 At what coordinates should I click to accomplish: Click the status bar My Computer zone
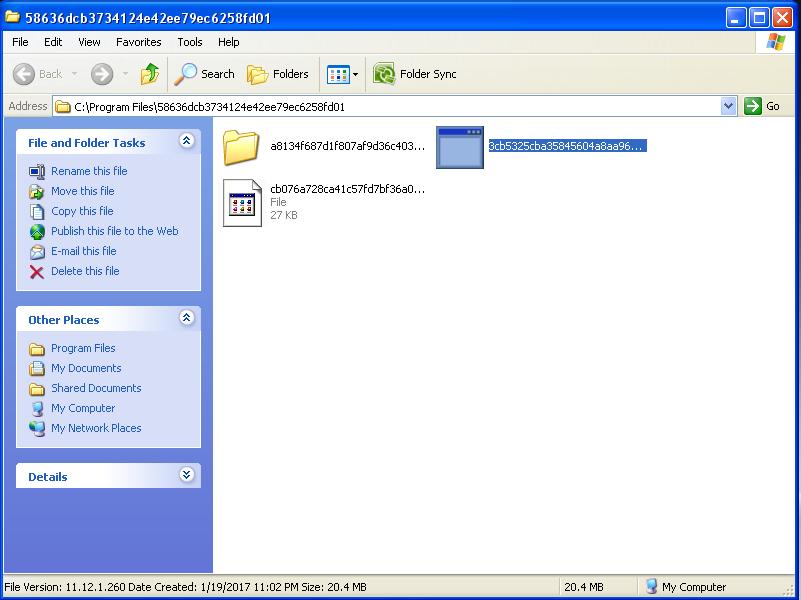coord(686,587)
